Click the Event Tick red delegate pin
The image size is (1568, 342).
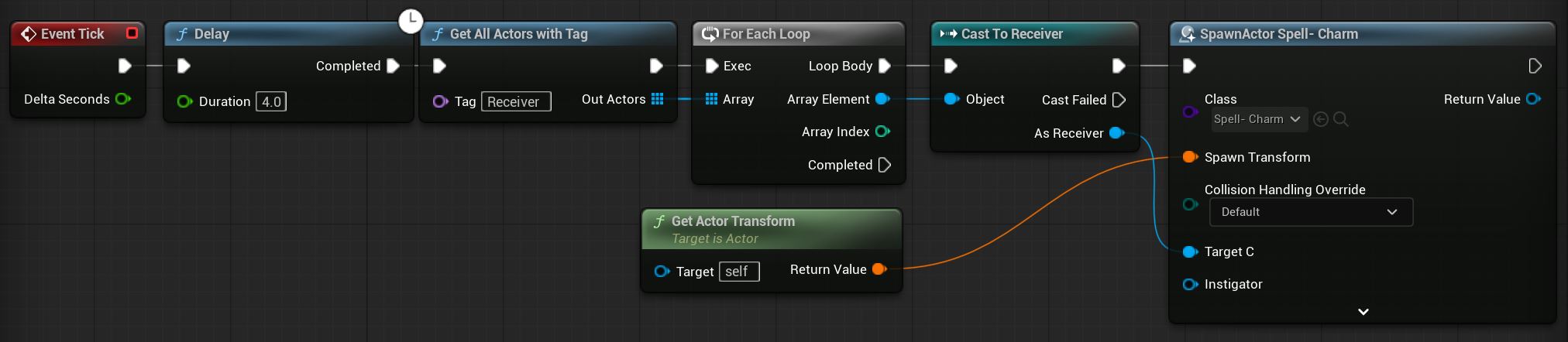[132, 33]
